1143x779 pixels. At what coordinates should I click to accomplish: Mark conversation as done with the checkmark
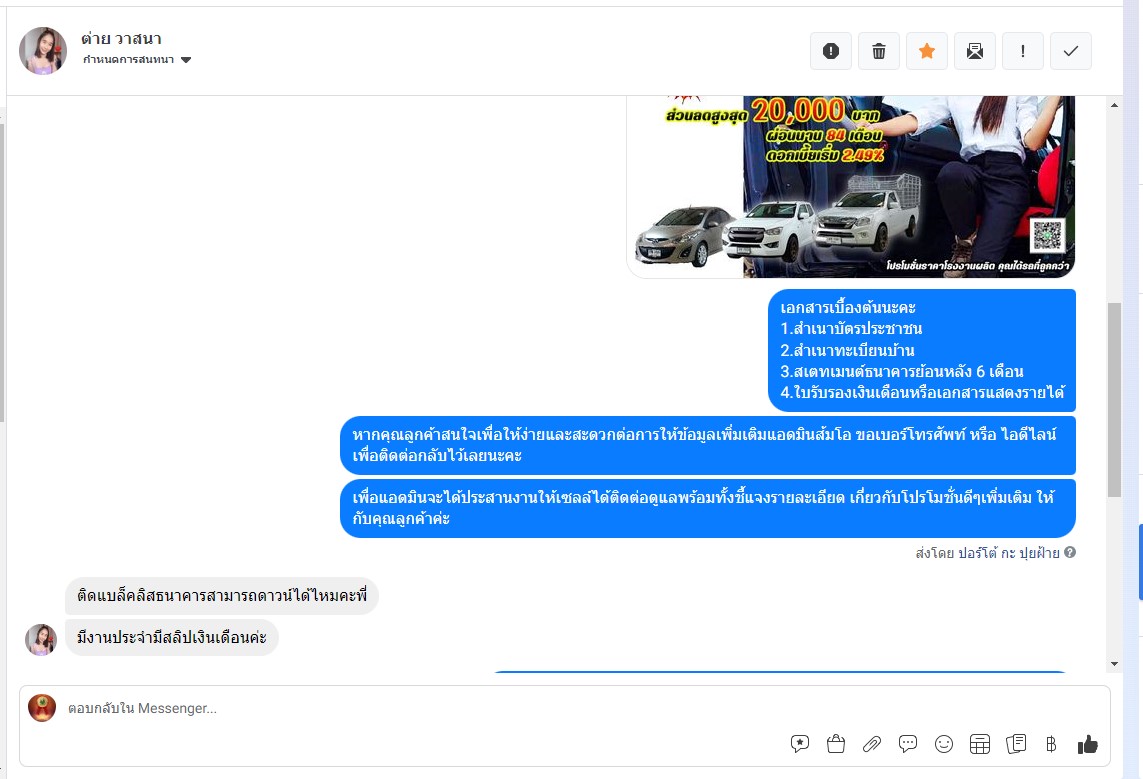1071,51
